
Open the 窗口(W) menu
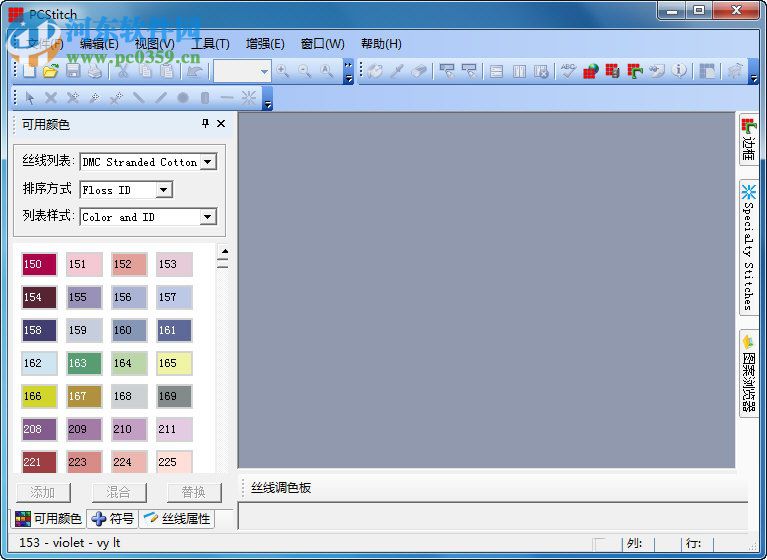click(x=322, y=44)
